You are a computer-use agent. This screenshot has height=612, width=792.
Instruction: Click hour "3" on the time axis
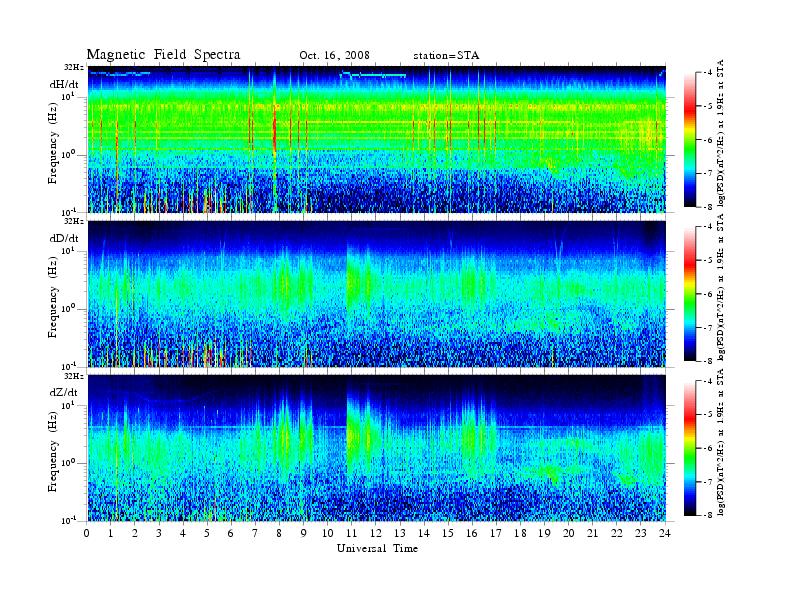tap(159, 533)
